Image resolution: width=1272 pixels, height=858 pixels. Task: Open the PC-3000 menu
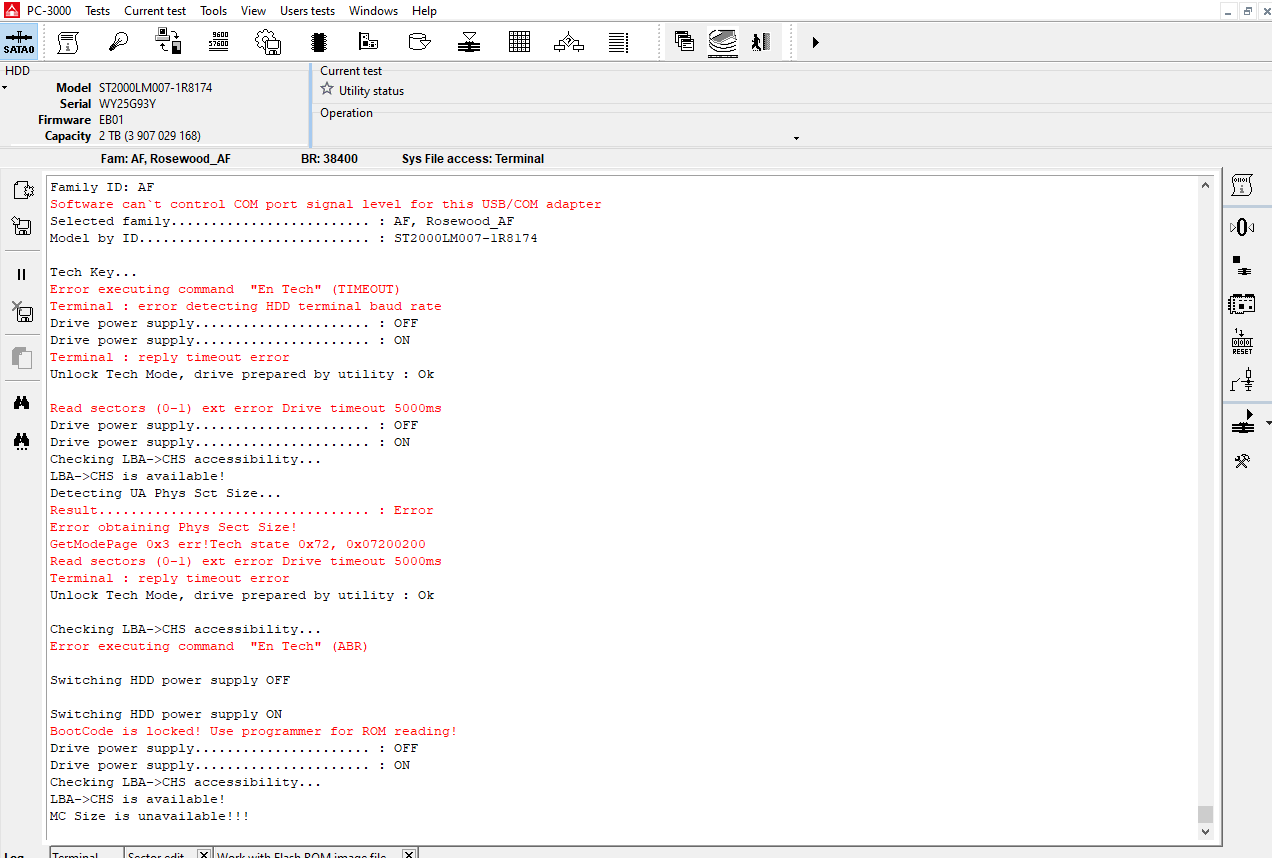(49, 11)
